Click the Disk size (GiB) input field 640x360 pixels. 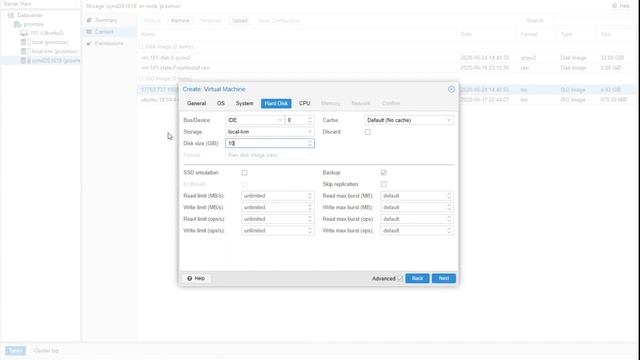click(266, 143)
